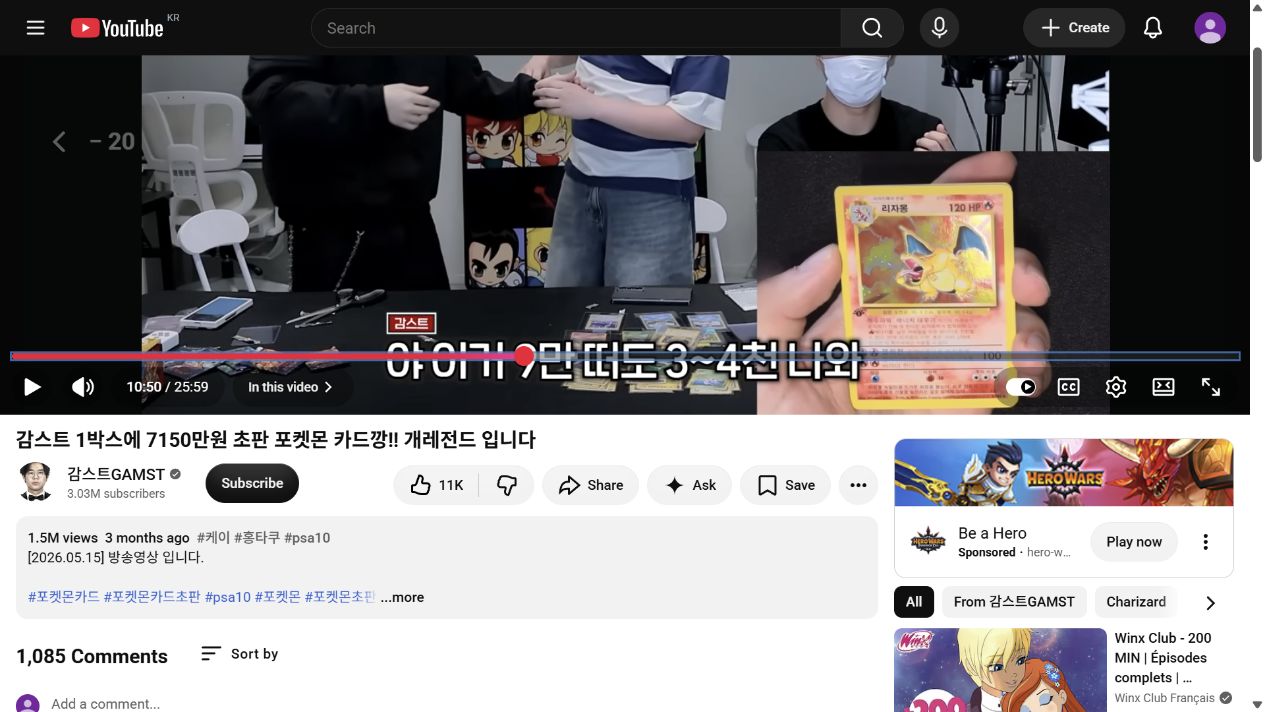Toggle the autoplay switch
Image resolution: width=1265 pixels, height=712 pixels.
click(x=1021, y=387)
